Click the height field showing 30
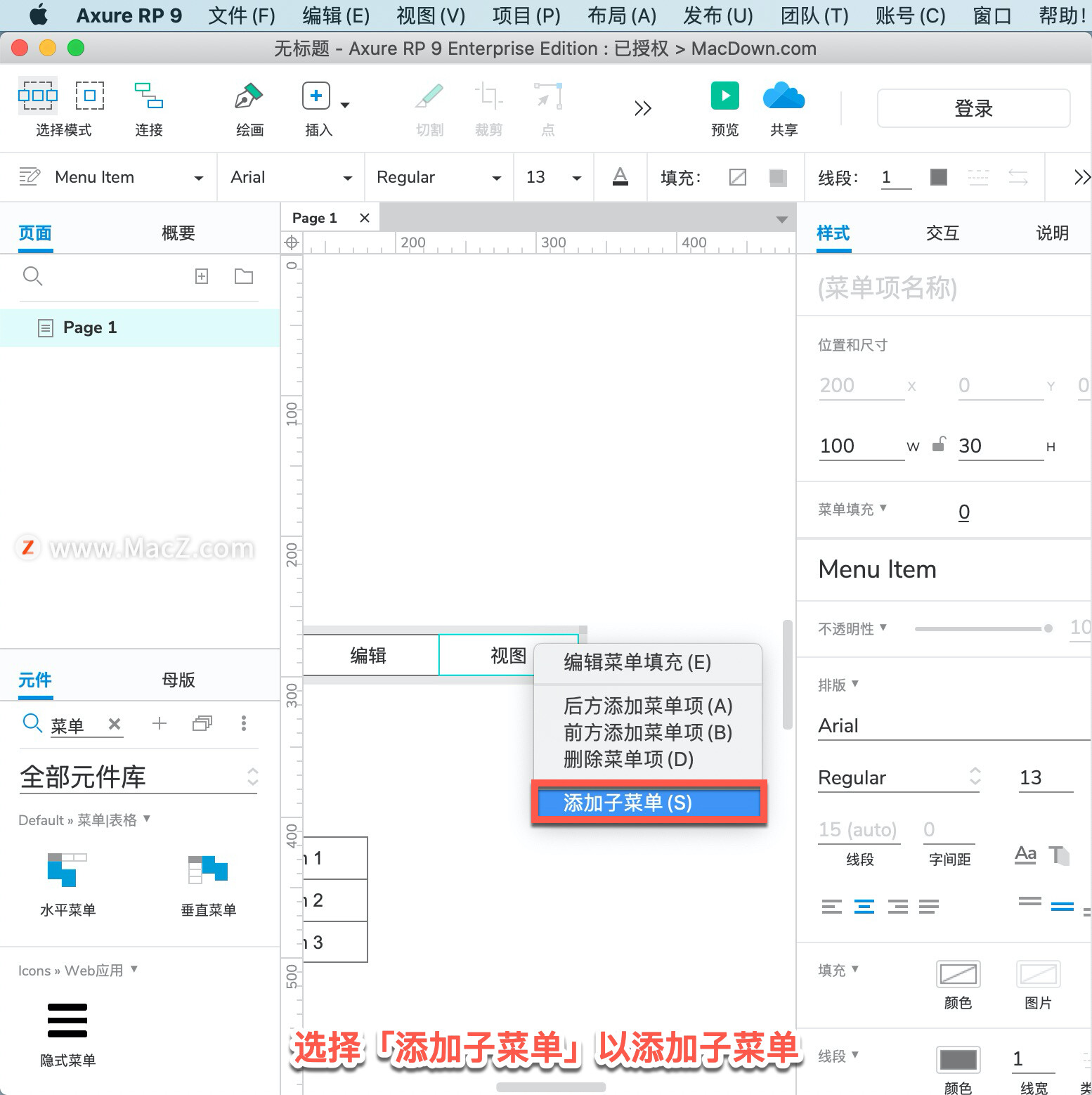Image resolution: width=1092 pixels, height=1095 pixels. [1001, 446]
